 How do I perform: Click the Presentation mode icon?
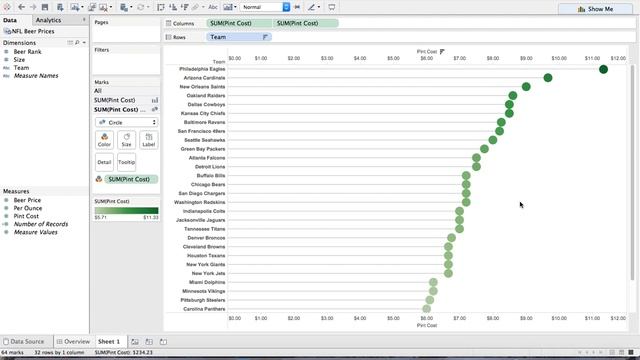click(332, 7)
